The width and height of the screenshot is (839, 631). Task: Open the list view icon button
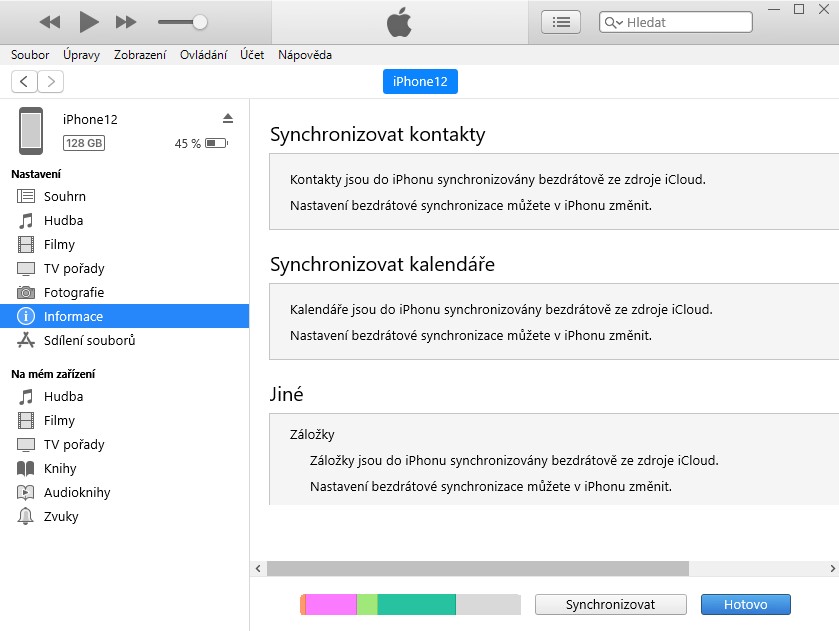click(561, 22)
